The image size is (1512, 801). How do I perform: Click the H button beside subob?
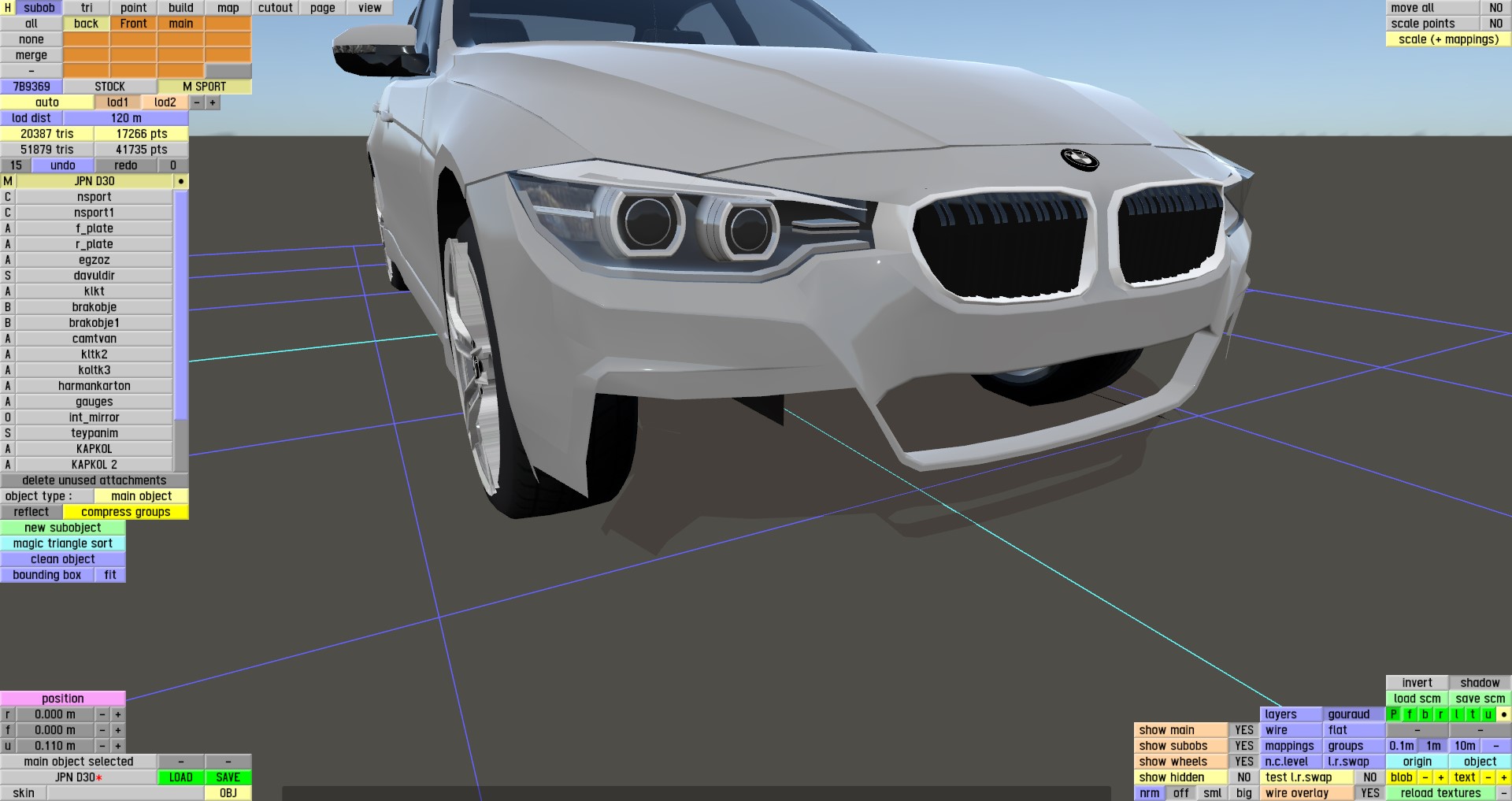coord(8,8)
